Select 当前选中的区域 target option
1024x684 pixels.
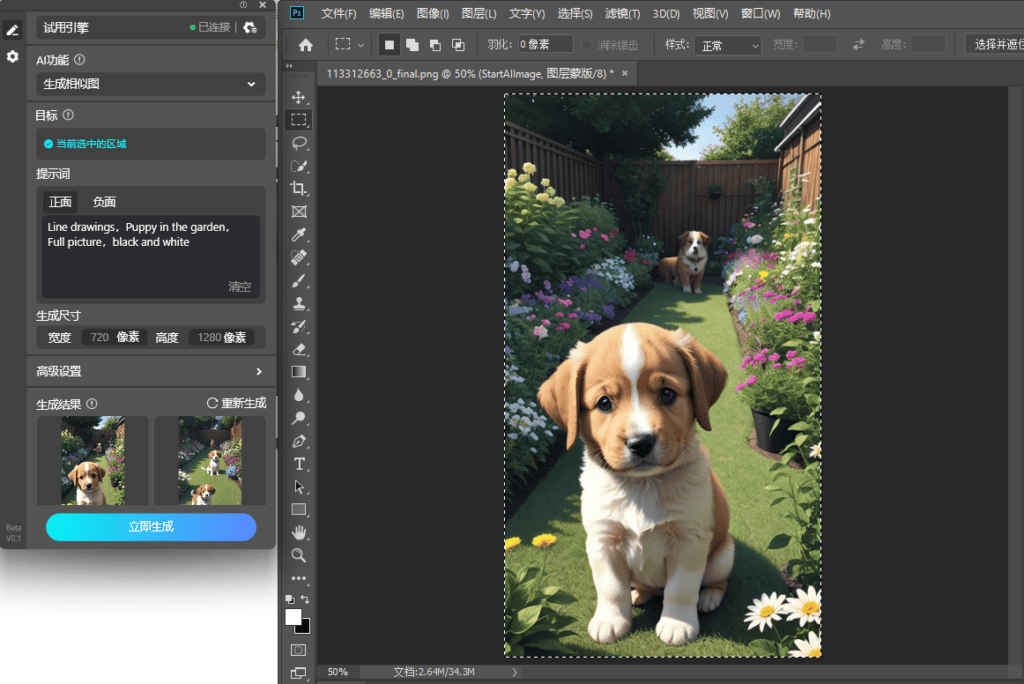point(85,144)
